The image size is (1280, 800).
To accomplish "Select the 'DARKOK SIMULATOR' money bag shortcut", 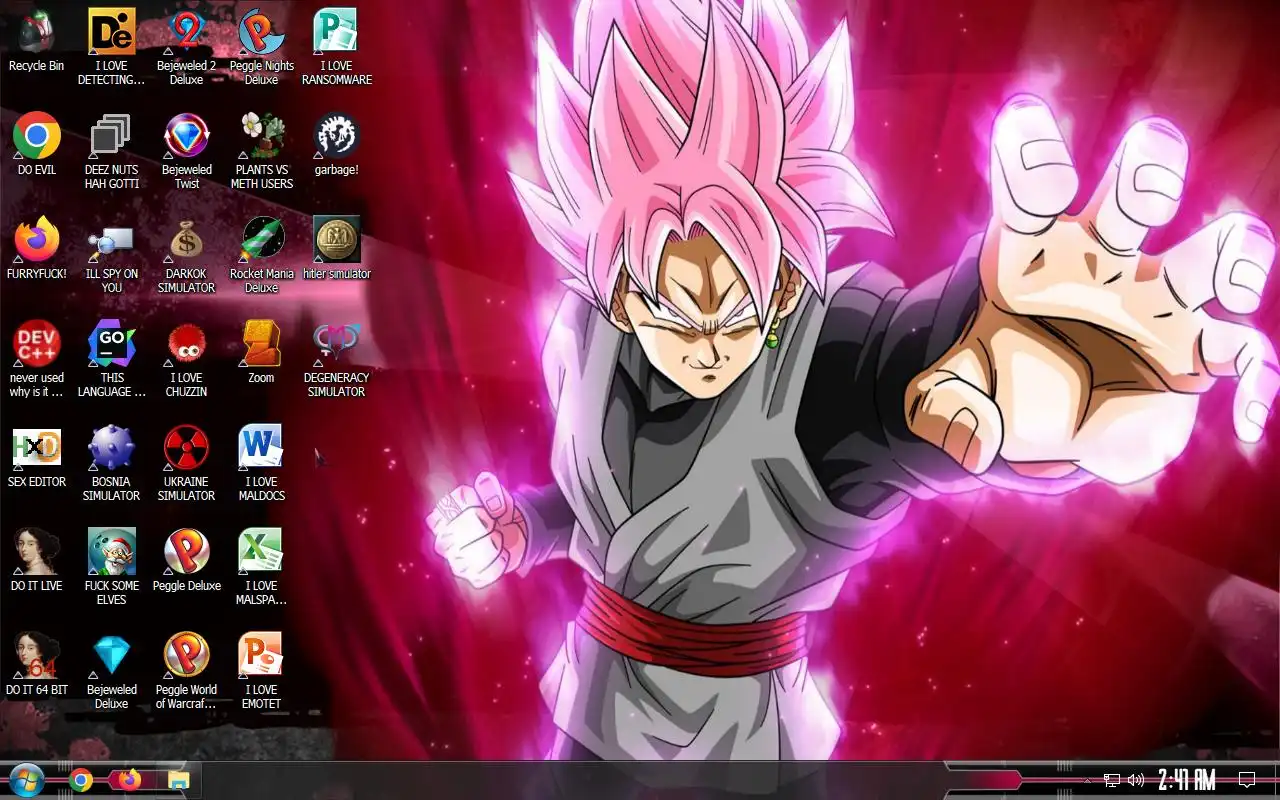I will (x=186, y=255).
